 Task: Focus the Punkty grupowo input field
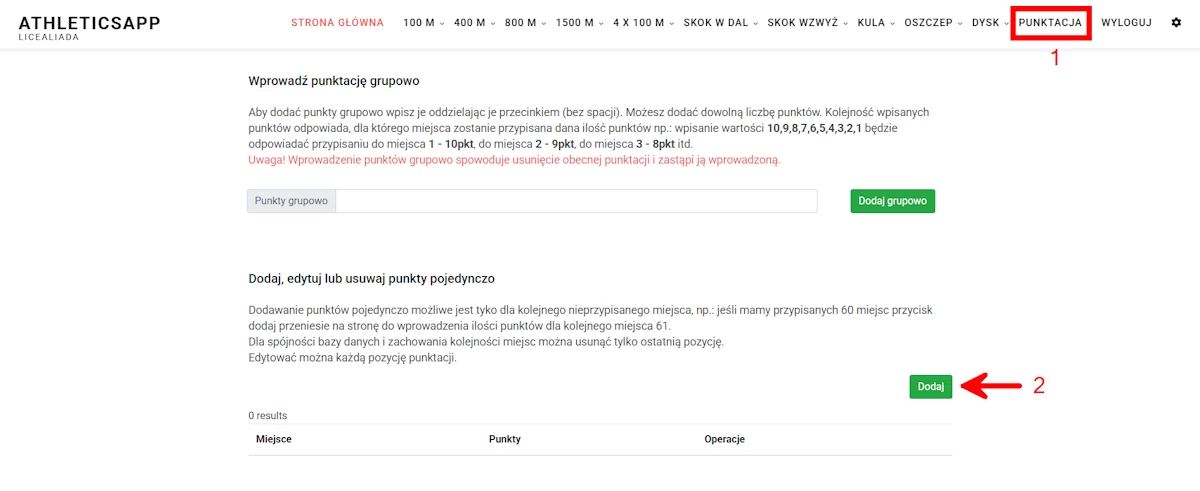pyautogui.click(x=576, y=201)
